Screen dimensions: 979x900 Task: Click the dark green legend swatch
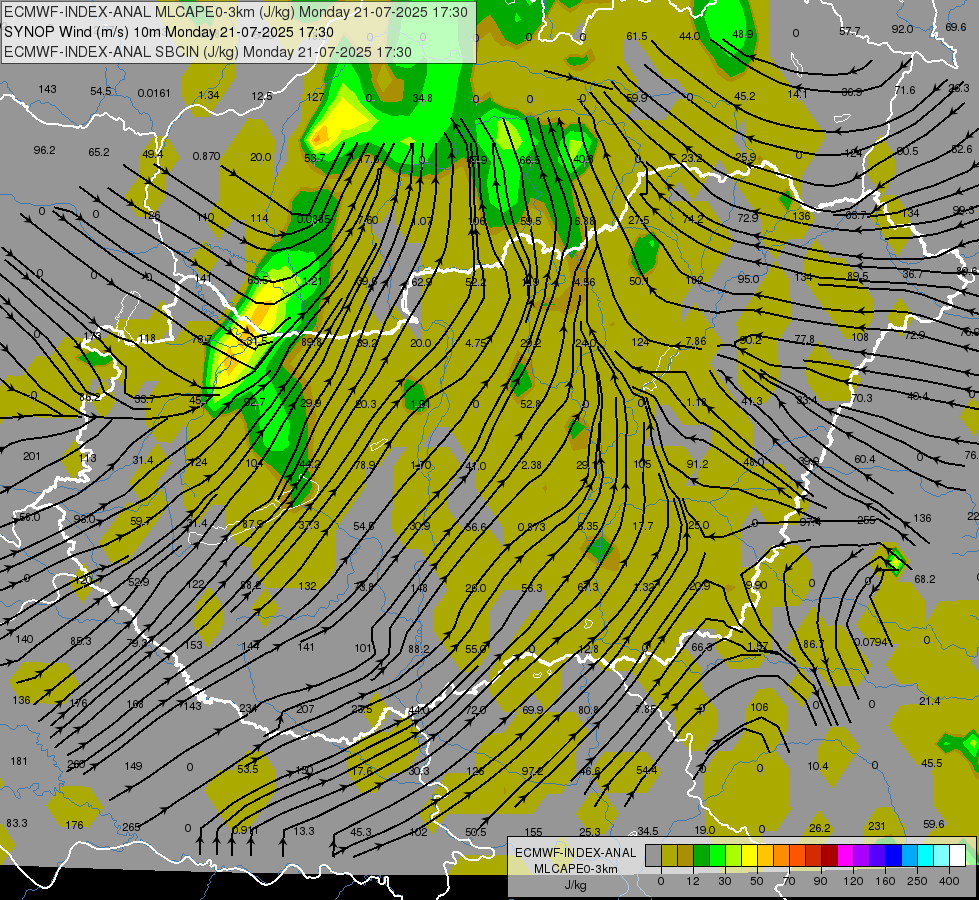702,856
